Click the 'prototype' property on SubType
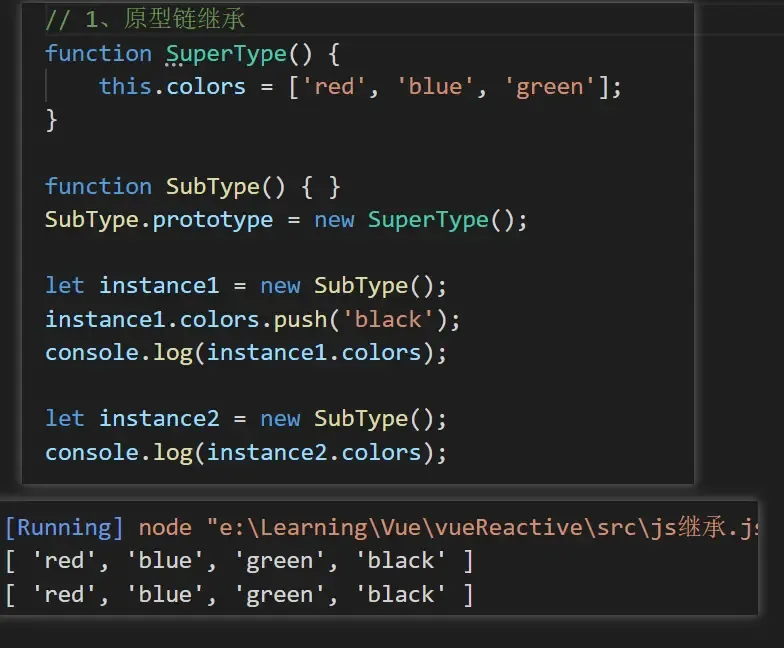Image resolution: width=784 pixels, height=648 pixels. 212,219
